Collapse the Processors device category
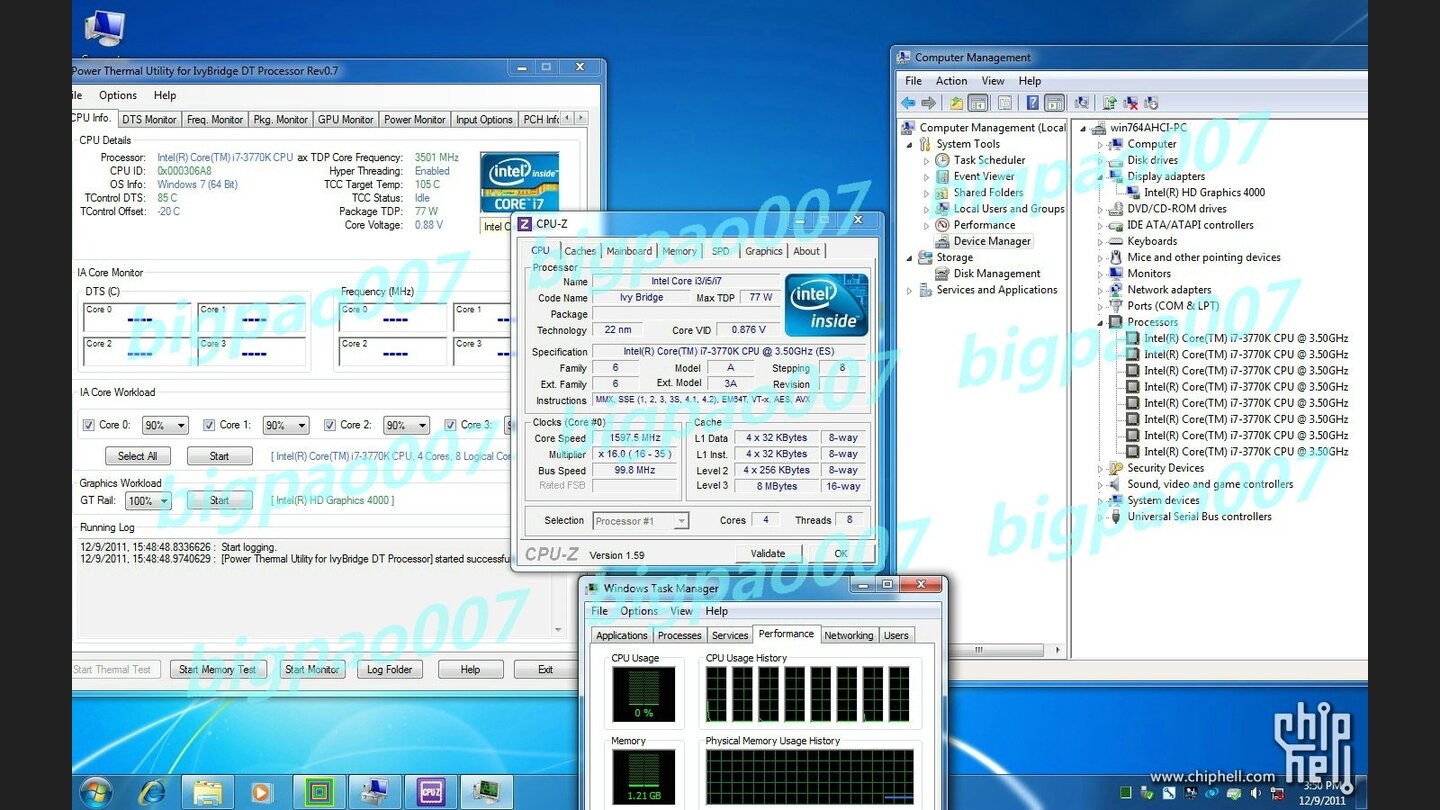Screen dimensions: 1440x810 point(1100,322)
